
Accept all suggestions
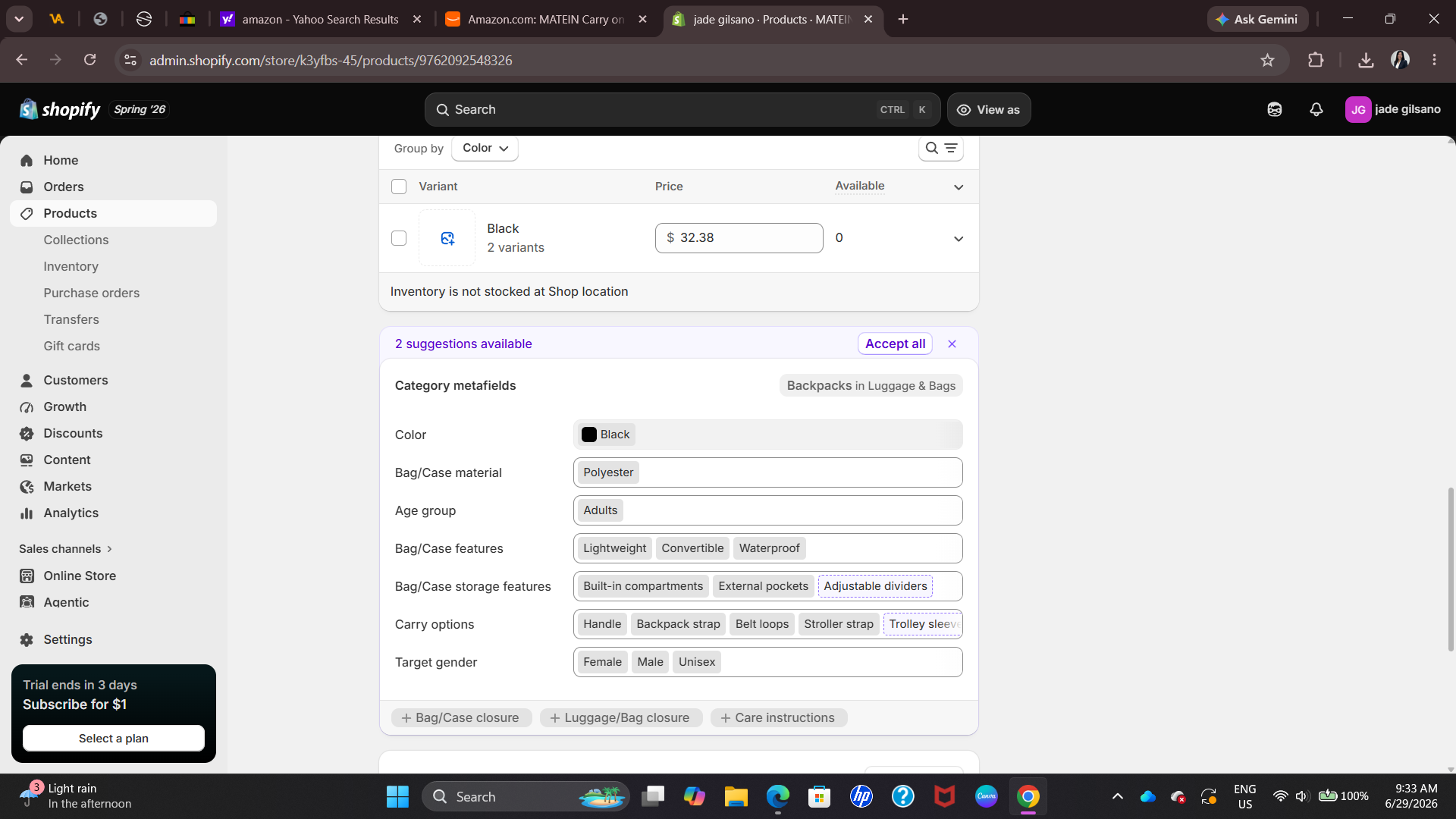(895, 344)
